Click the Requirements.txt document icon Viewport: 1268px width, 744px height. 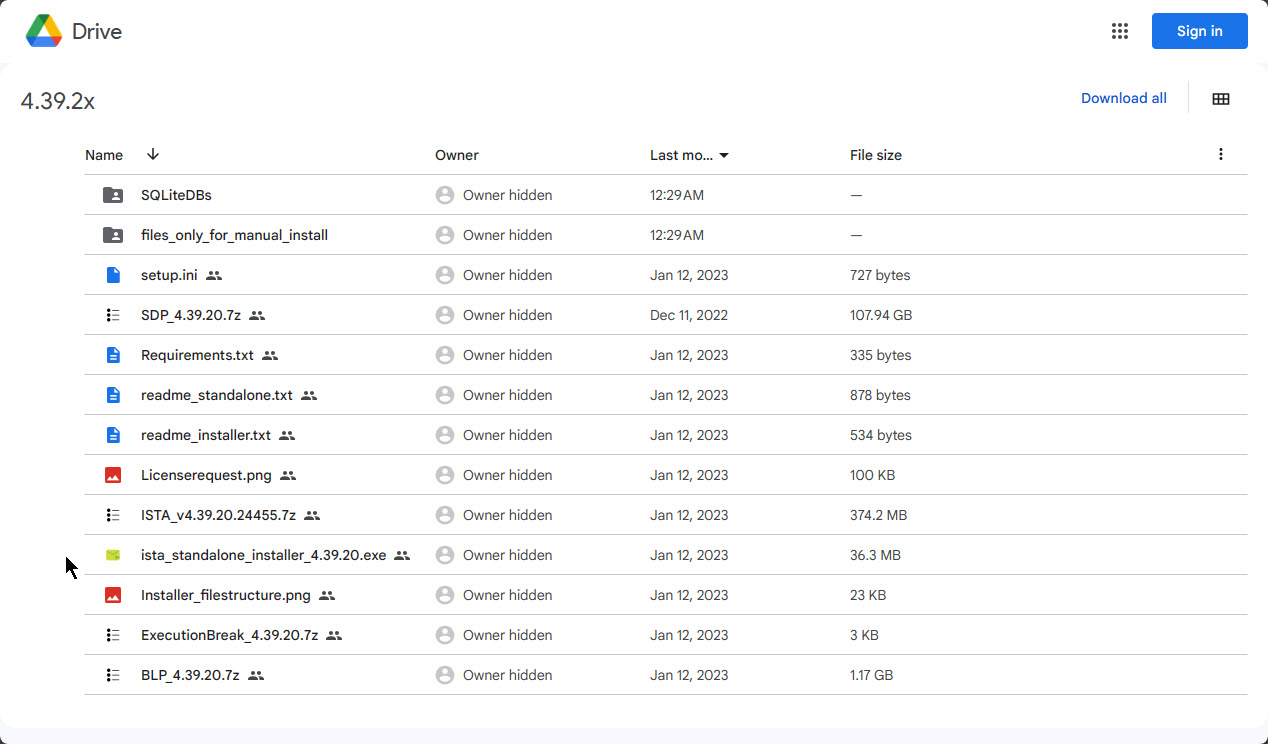click(113, 355)
